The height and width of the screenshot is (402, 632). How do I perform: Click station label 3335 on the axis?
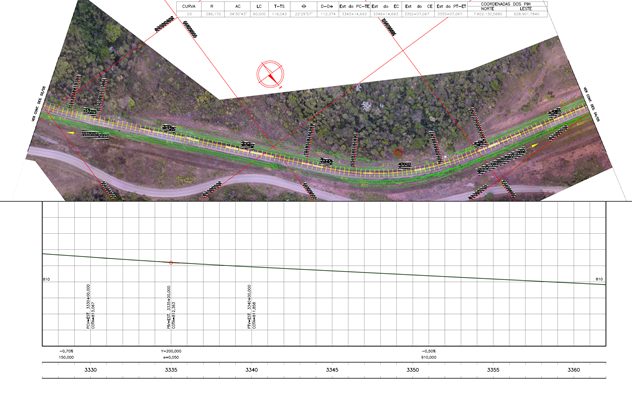171,370
